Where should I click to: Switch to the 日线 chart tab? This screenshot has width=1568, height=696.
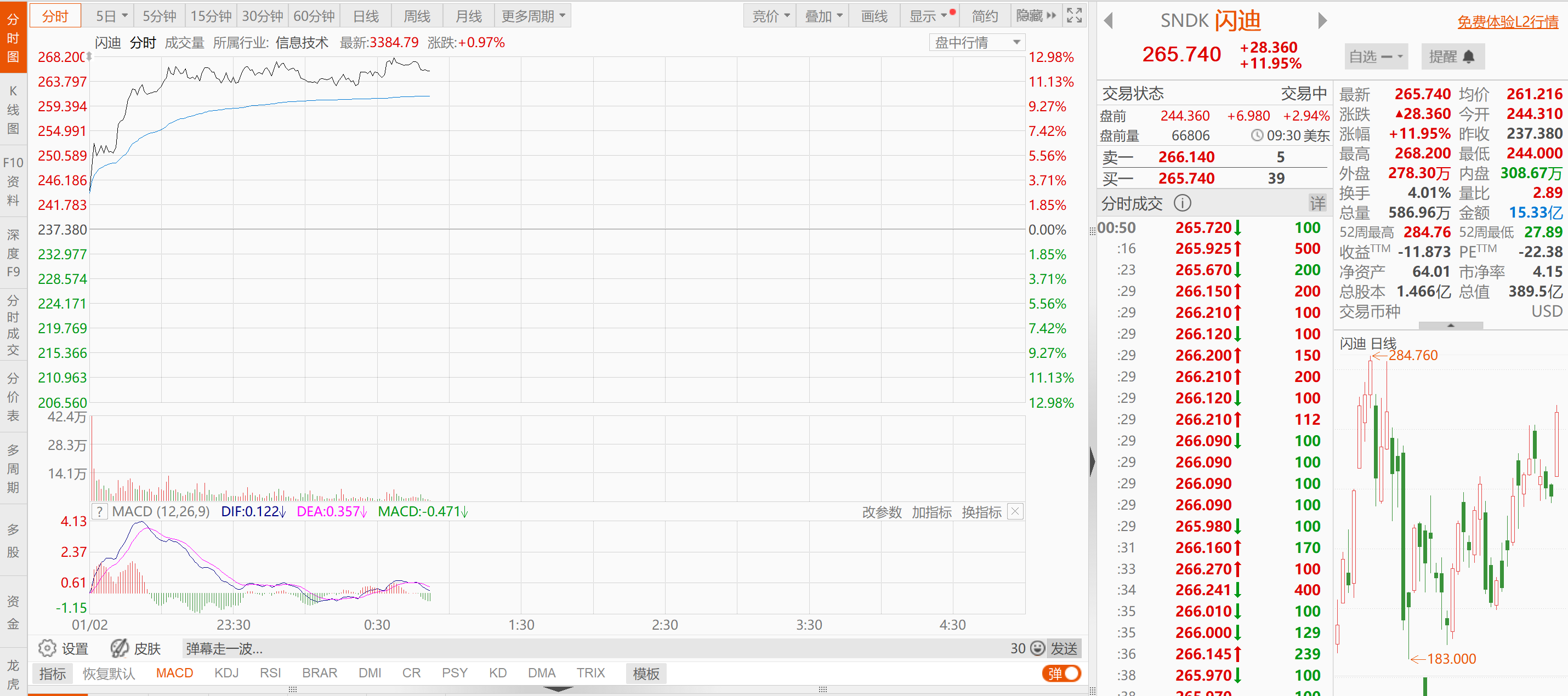pos(366,16)
